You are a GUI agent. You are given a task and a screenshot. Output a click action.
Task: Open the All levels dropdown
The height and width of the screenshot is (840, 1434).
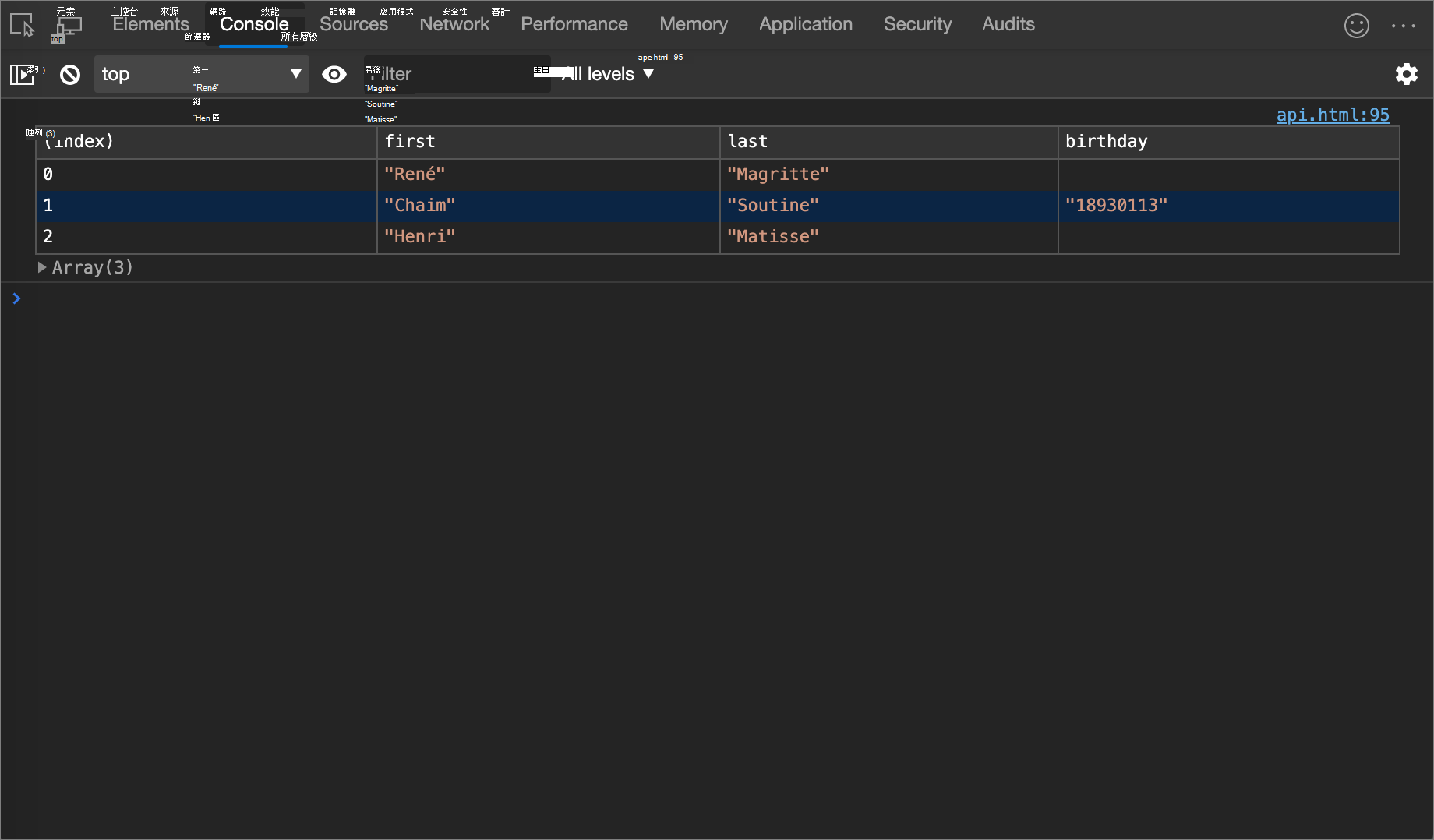tap(607, 74)
